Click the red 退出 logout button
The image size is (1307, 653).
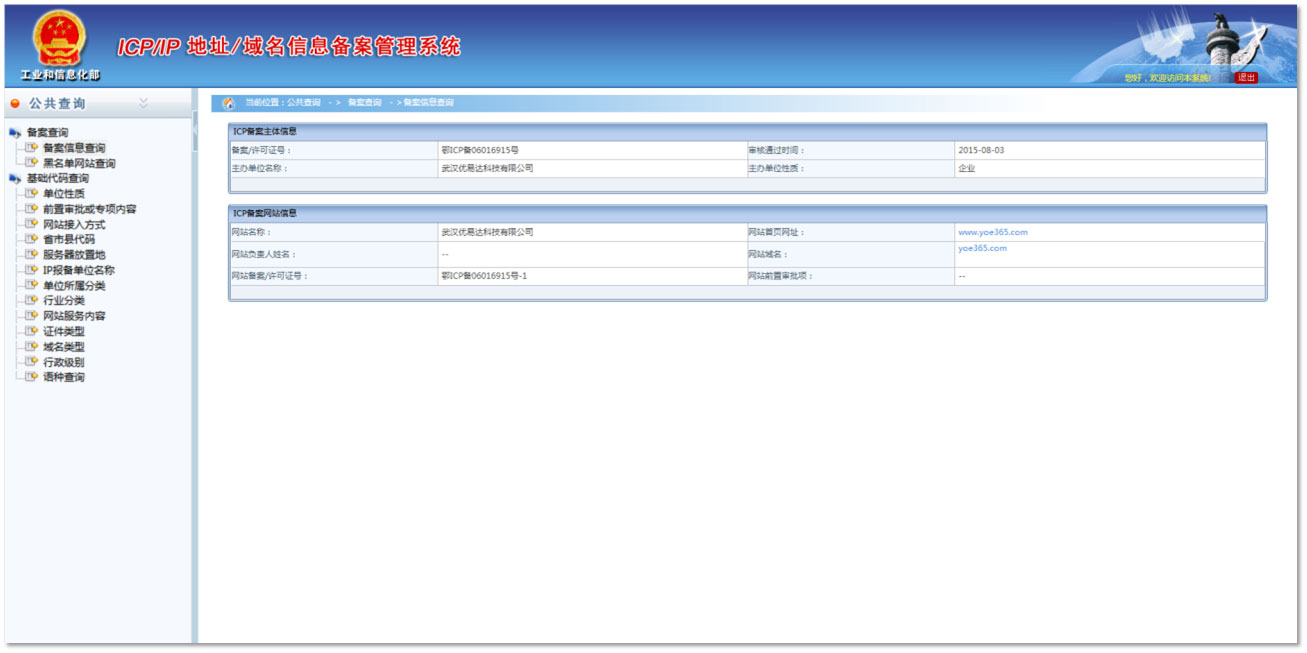point(1246,77)
